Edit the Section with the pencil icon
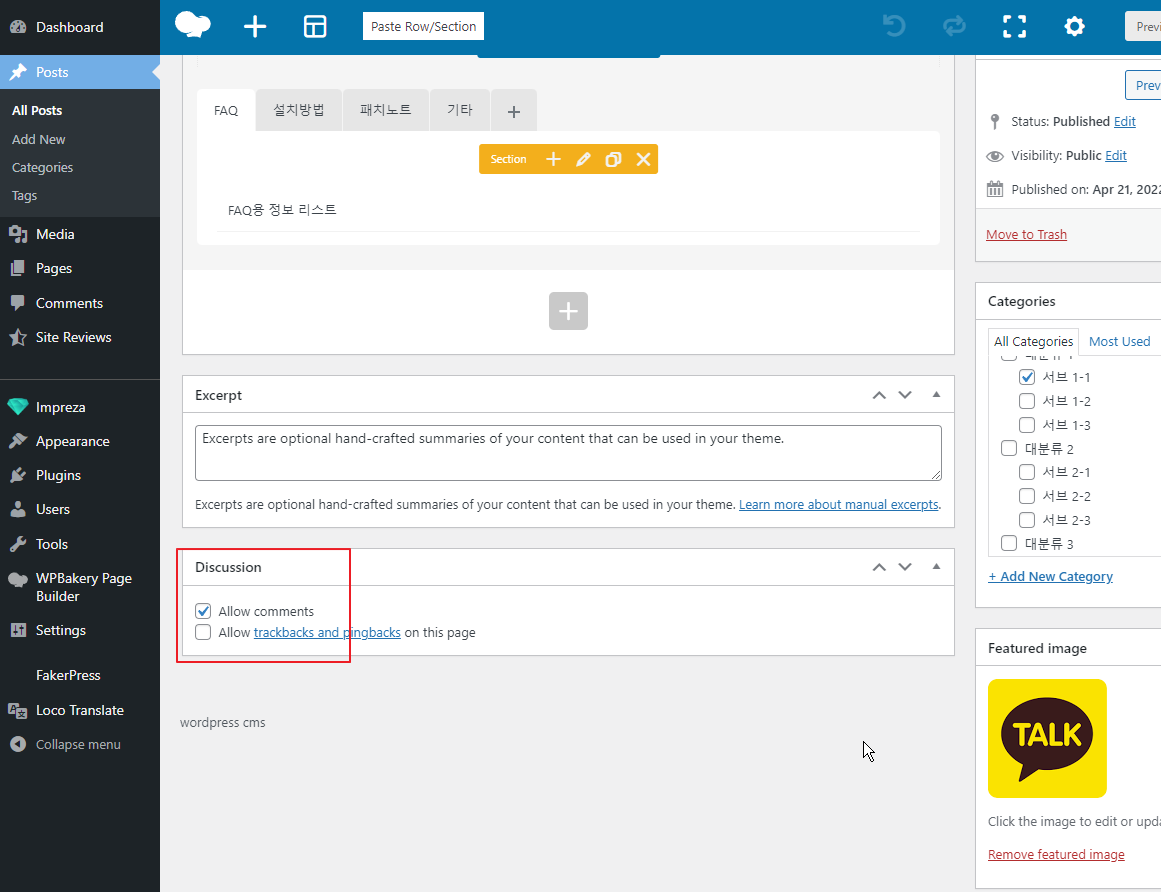This screenshot has width=1161, height=892. coord(583,159)
